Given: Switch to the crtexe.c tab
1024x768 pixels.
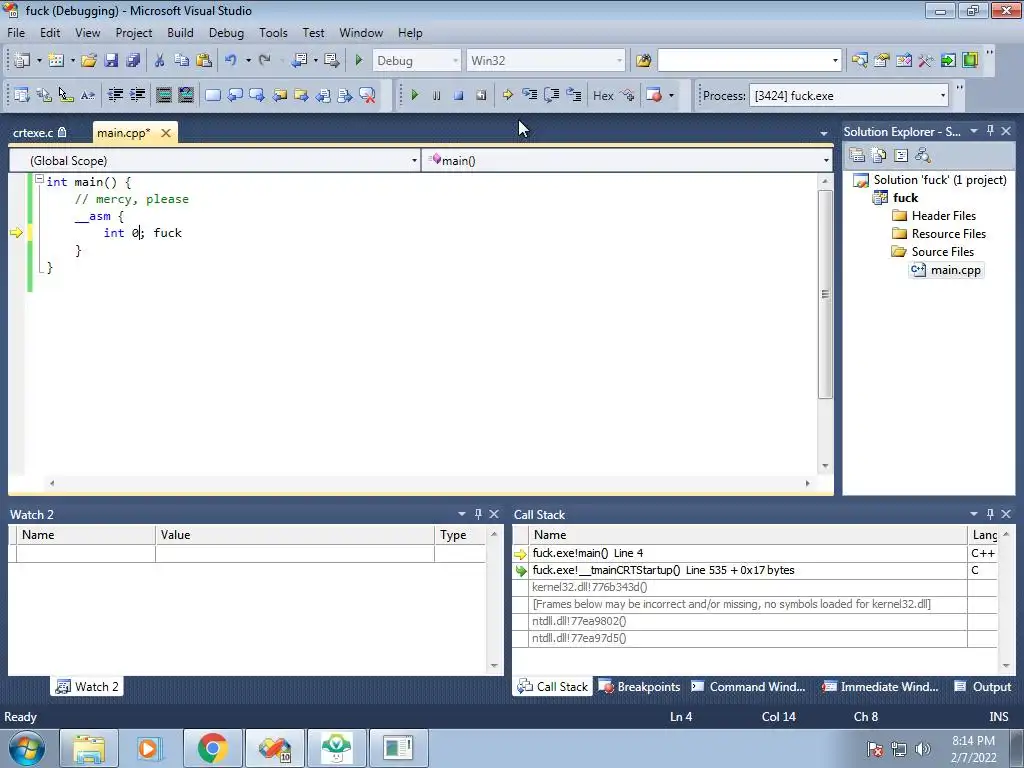Looking at the screenshot, I should pyautogui.click(x=39, y=133).
